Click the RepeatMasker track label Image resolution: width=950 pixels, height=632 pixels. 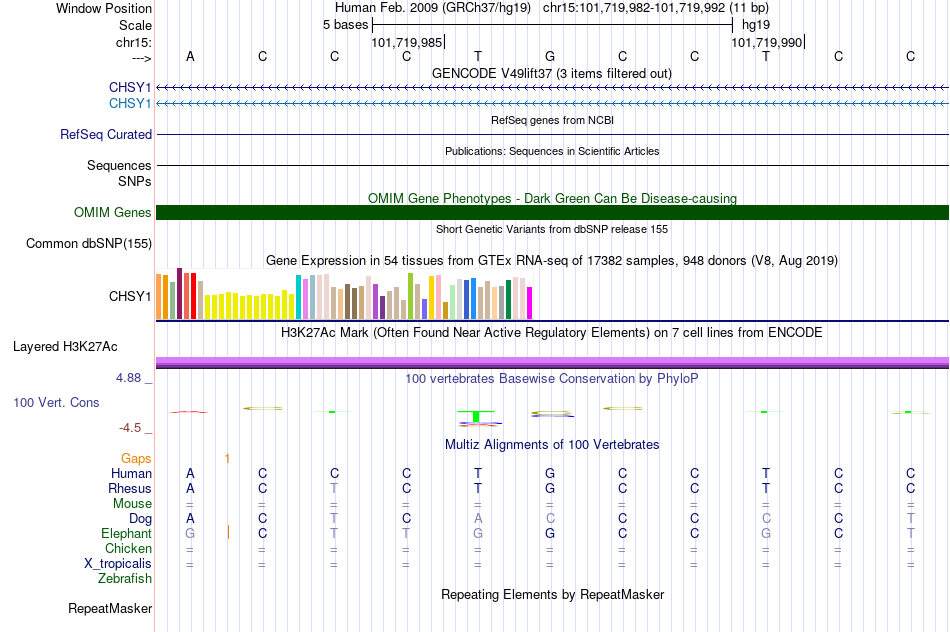point(110,608)
